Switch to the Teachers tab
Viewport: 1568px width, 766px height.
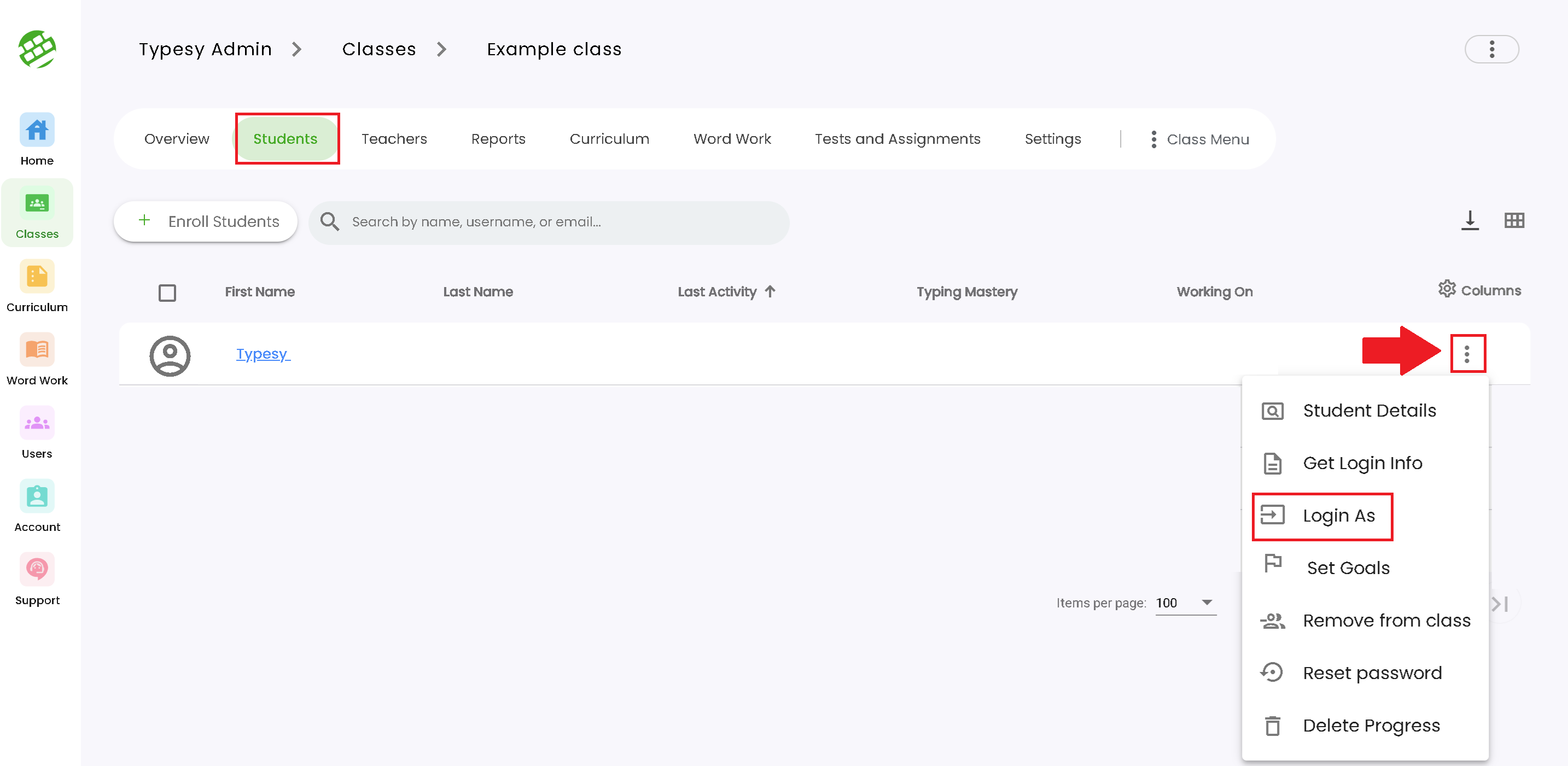coord(394,139)
